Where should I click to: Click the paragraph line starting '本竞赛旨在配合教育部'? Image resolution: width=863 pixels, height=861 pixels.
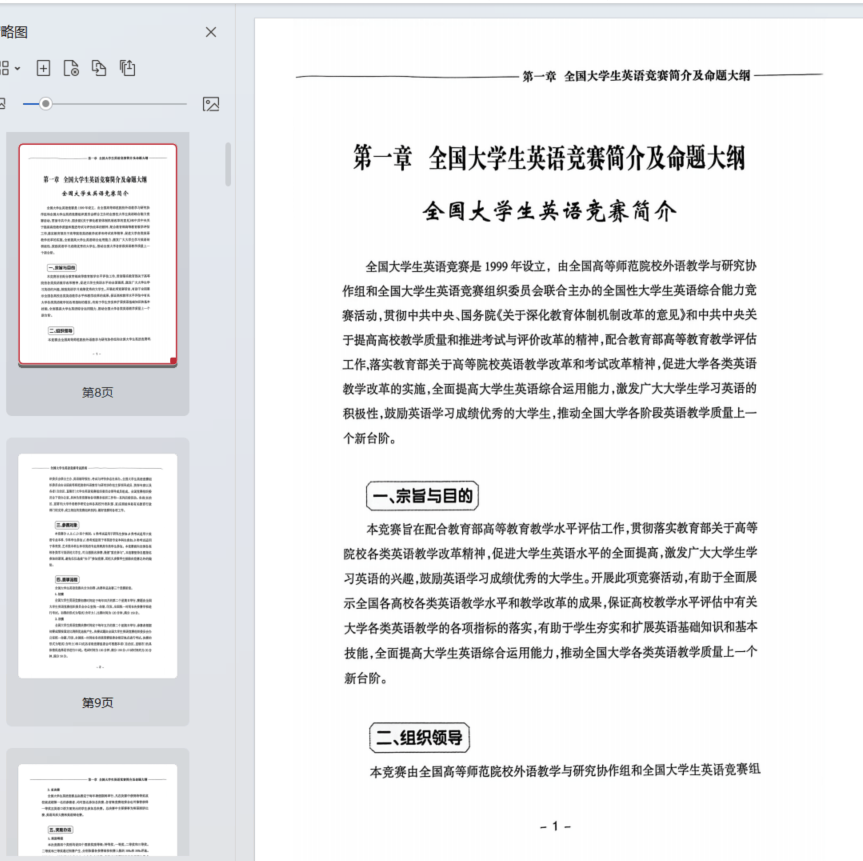coord(562,528)
